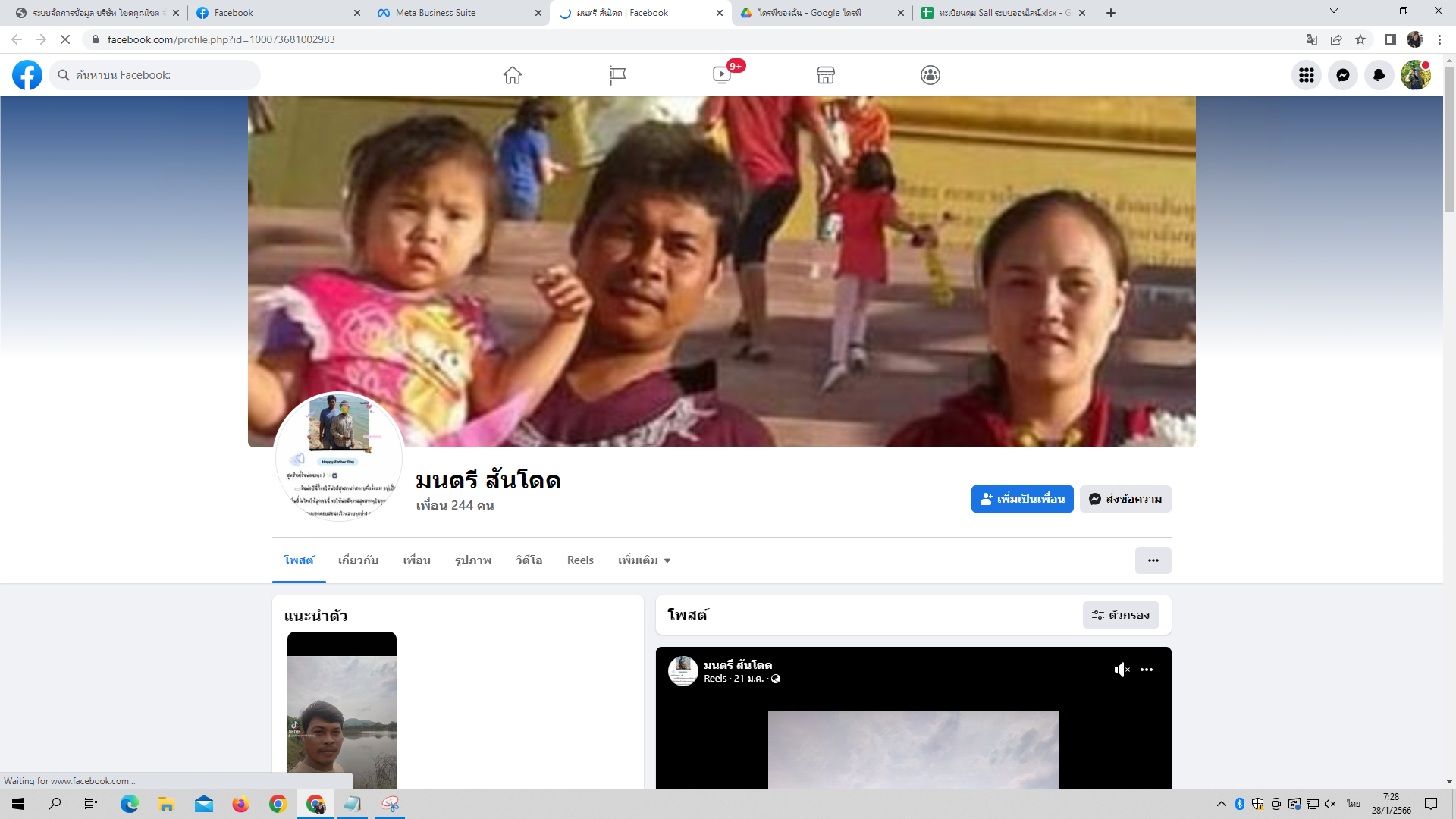
Task: Open the notifications bell icon
Action: pyautogui.click(x=1379, y=75)
